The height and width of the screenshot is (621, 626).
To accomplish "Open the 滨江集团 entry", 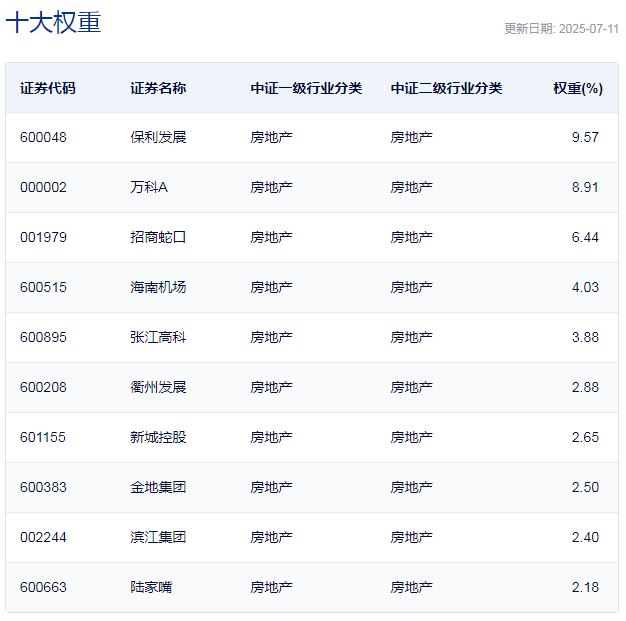I will [x=158, y=537].
